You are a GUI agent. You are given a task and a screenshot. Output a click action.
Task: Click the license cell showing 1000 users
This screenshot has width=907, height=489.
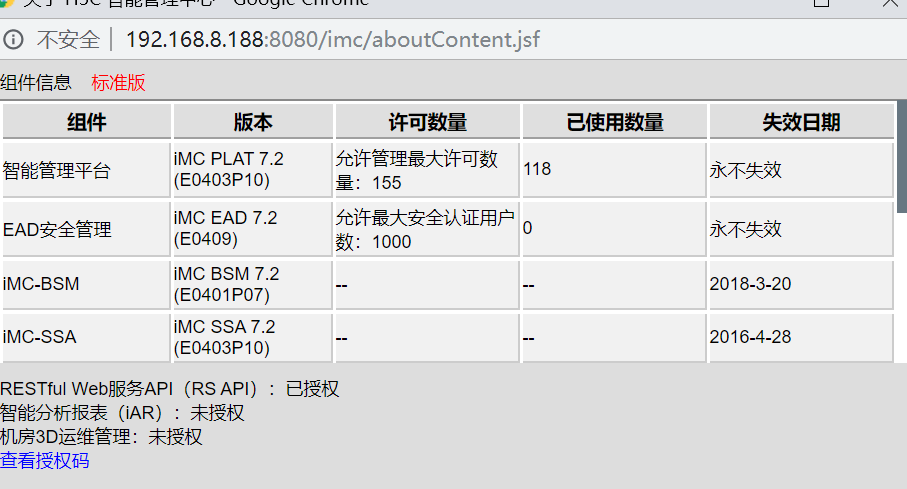[427, 229]
